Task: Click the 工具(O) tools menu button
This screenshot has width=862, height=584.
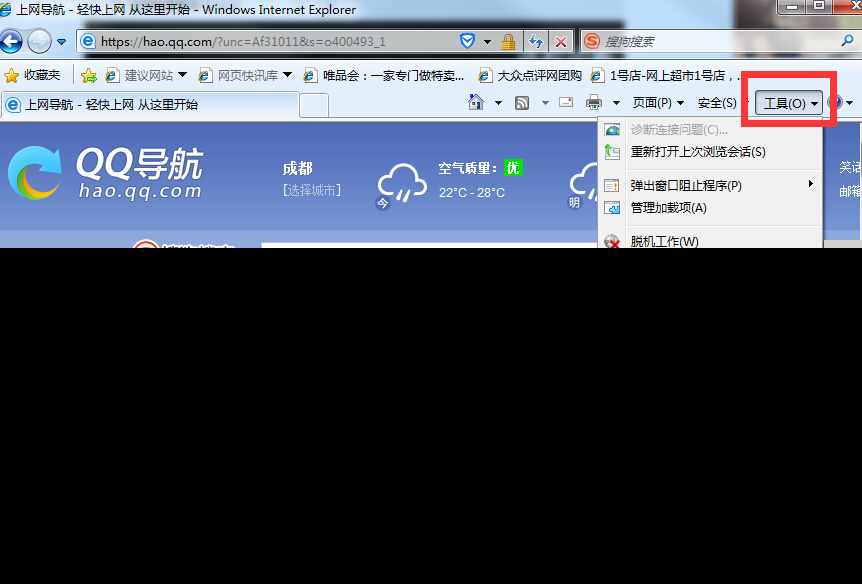Action: pos(789,103)
